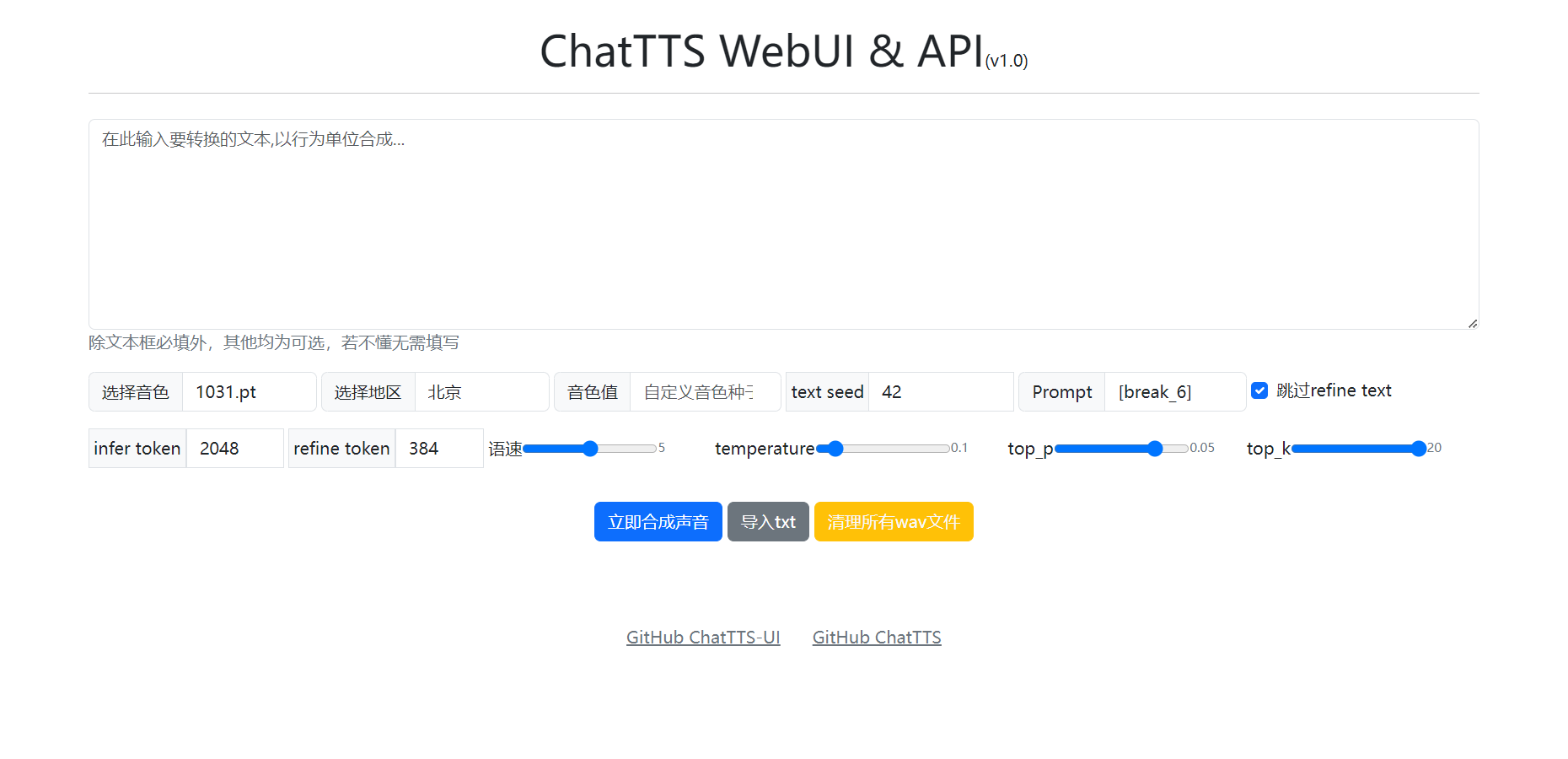Open the 选择地区 region dropdown
Viewport: 1568px width, 759px height.
click(x=481, y=392)
